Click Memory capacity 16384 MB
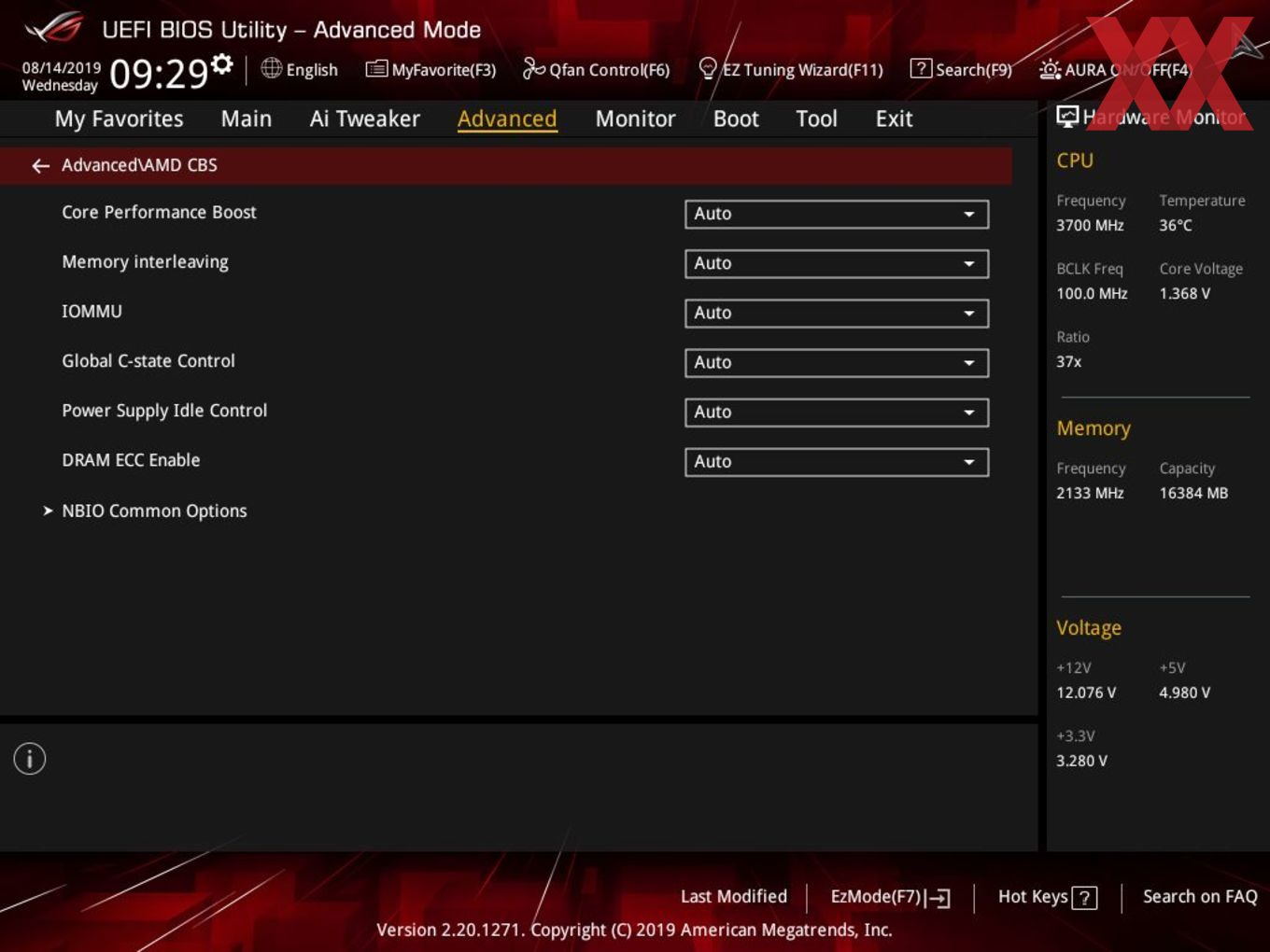Screen dimensions: 1270x952 (x=1193, y=494)
